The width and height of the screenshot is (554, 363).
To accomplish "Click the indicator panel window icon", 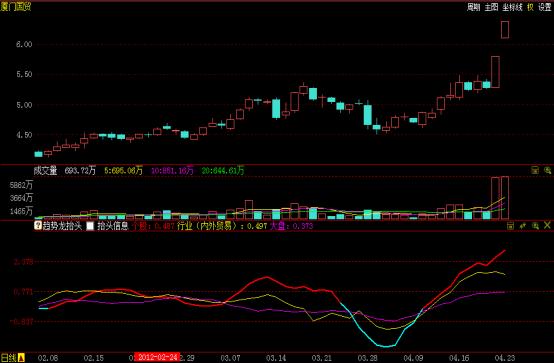I will click(510, 225).
